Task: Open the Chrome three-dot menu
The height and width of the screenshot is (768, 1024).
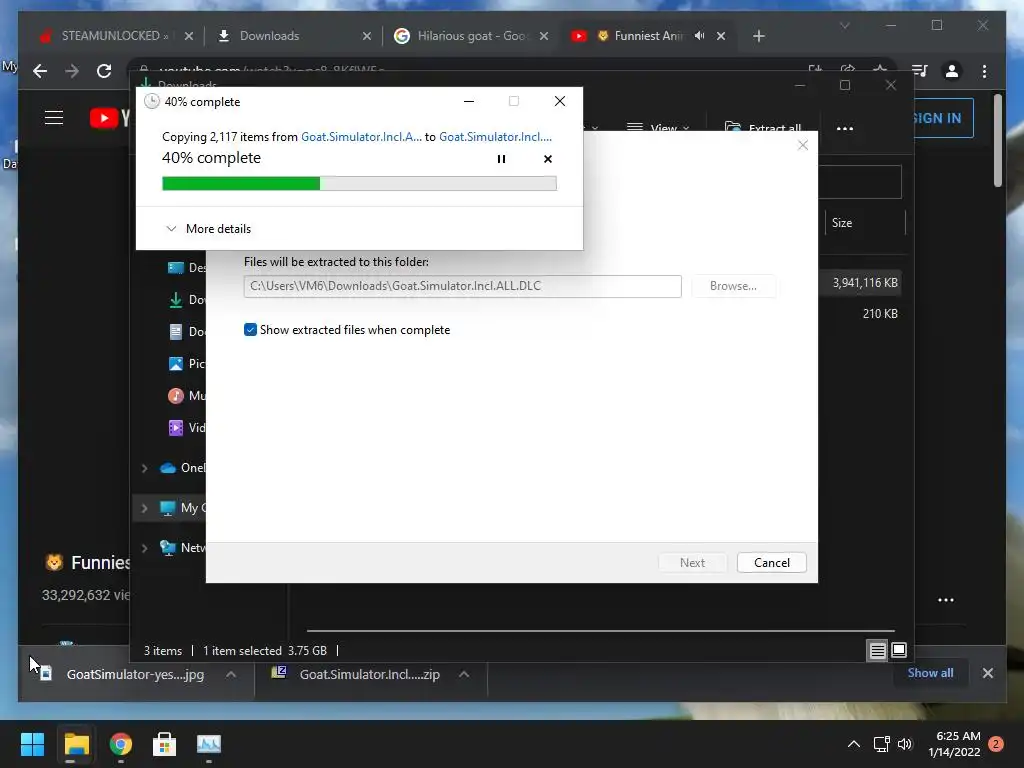Action: point(984,71)
